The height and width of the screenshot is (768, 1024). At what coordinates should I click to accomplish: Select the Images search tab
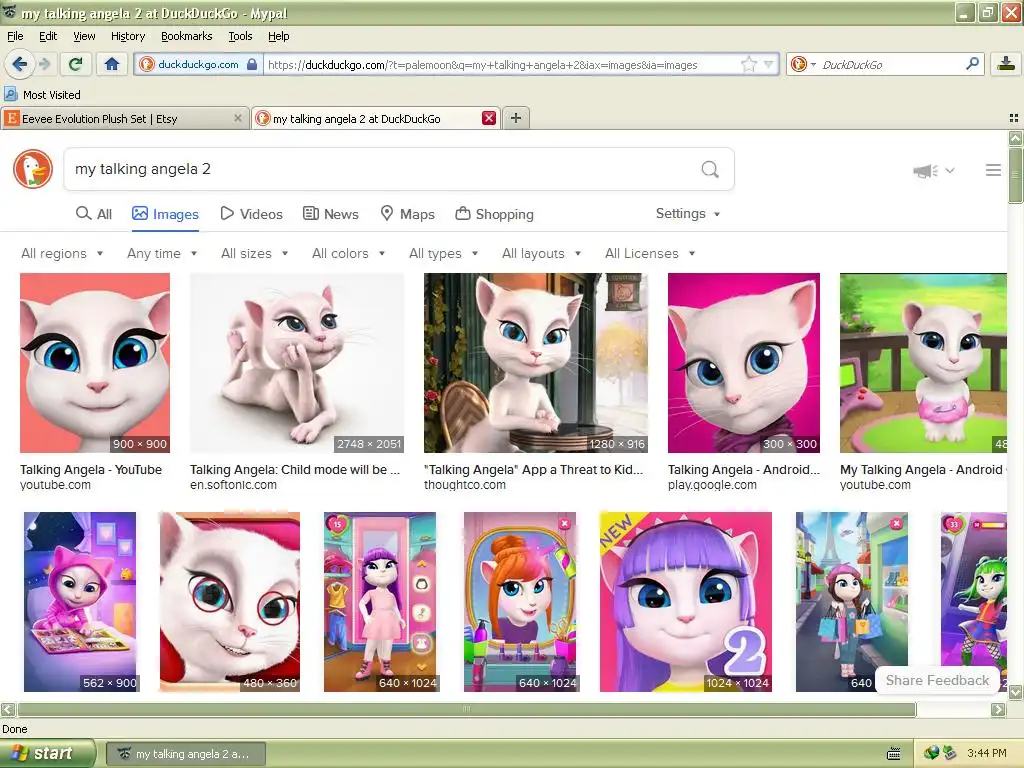pos(165,214)
